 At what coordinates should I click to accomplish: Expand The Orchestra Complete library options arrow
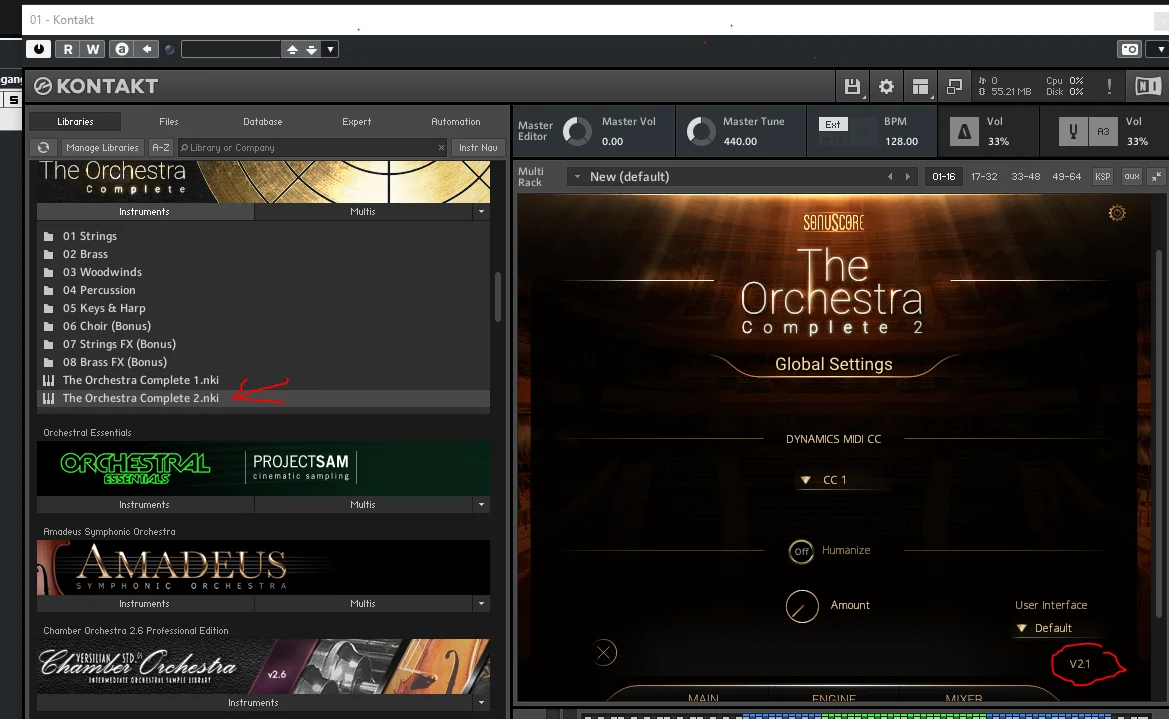coord(481,212)
